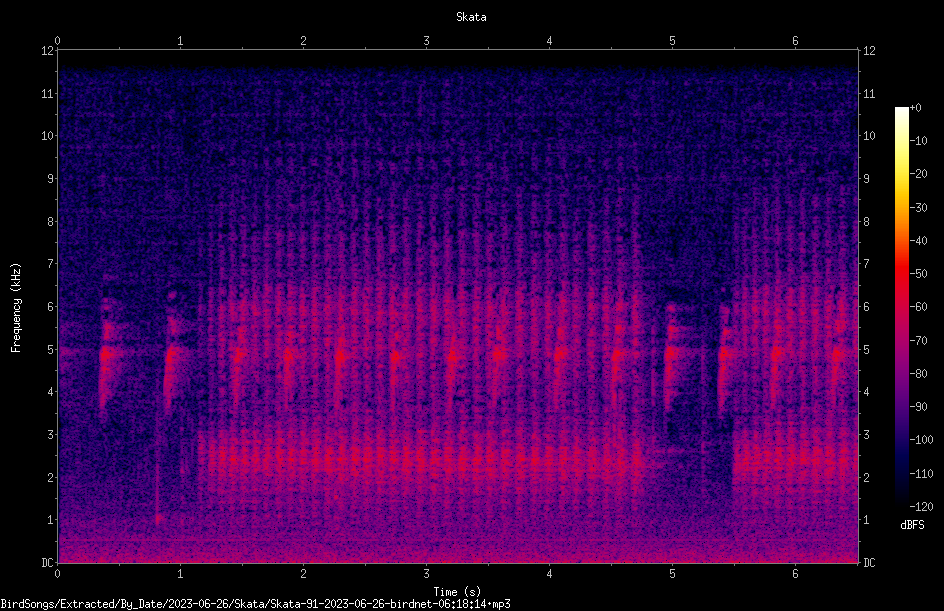Click the "11" tick on the left frequency axis
Image resolution: width=944 pixels, height=611 pixels.
click(x=47, y=93)
